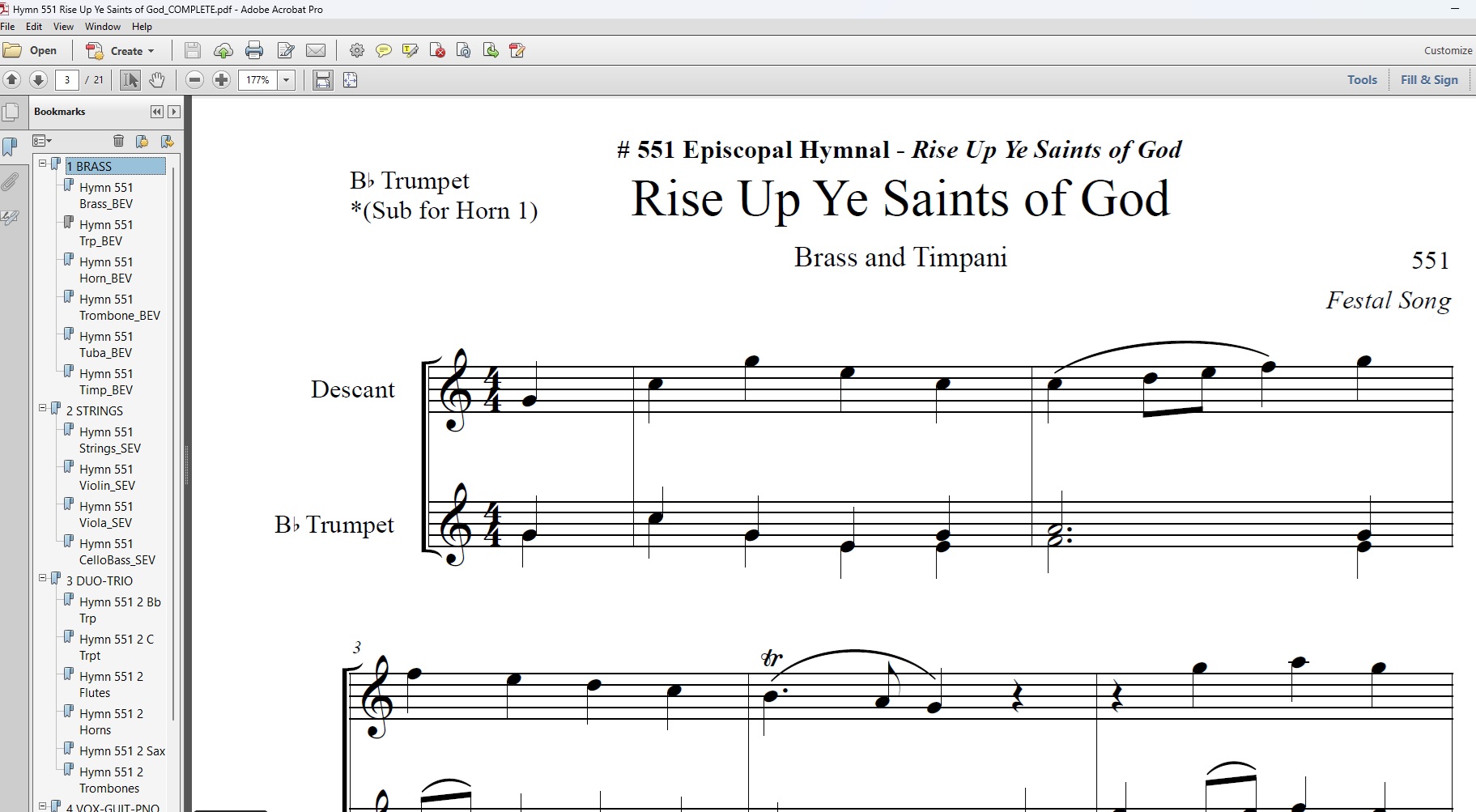Click the Highlight text tool icon

410,51
